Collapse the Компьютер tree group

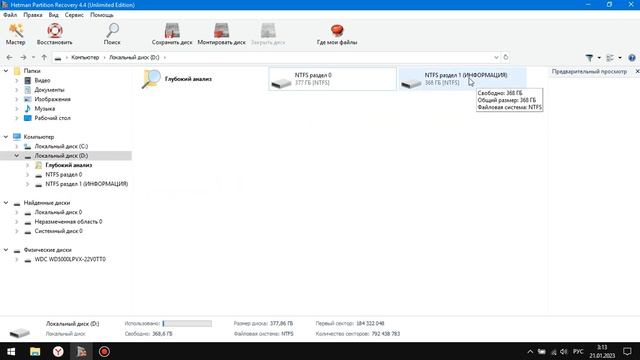(x=6, y=137)
